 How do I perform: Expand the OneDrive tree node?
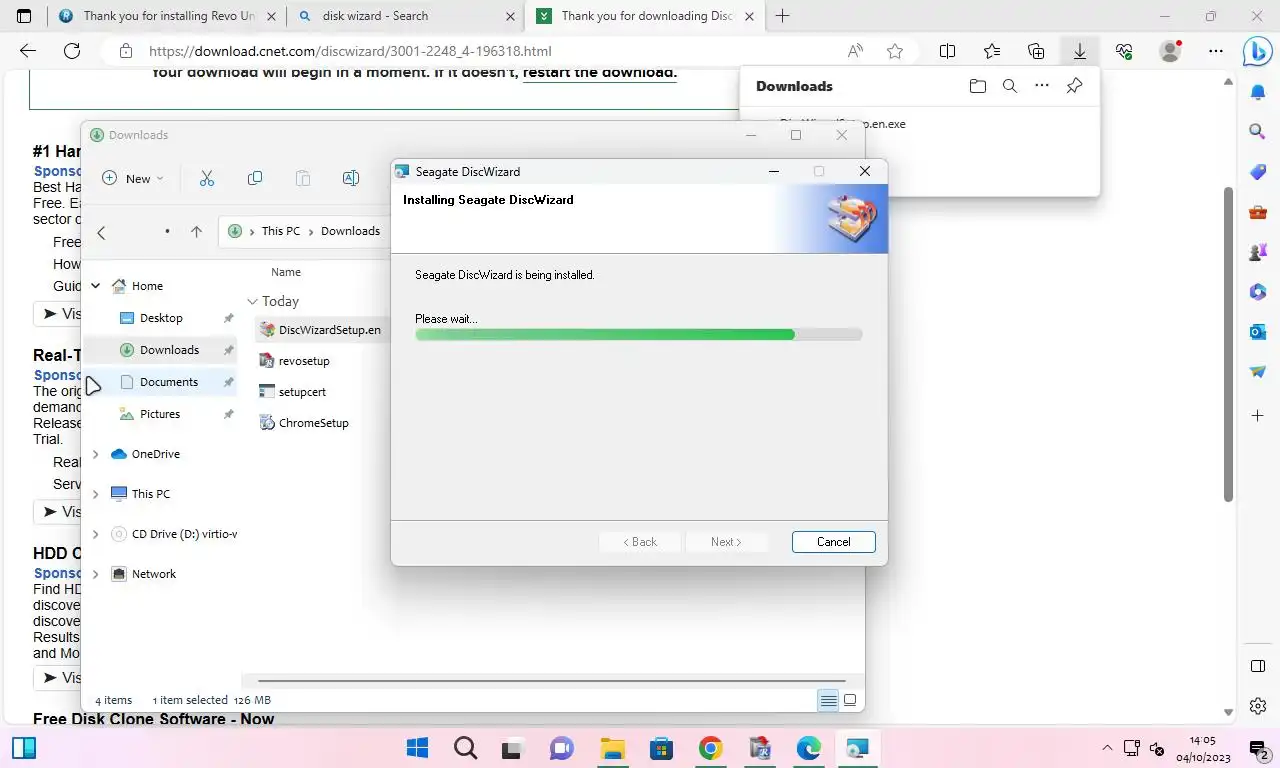point(96,454)
